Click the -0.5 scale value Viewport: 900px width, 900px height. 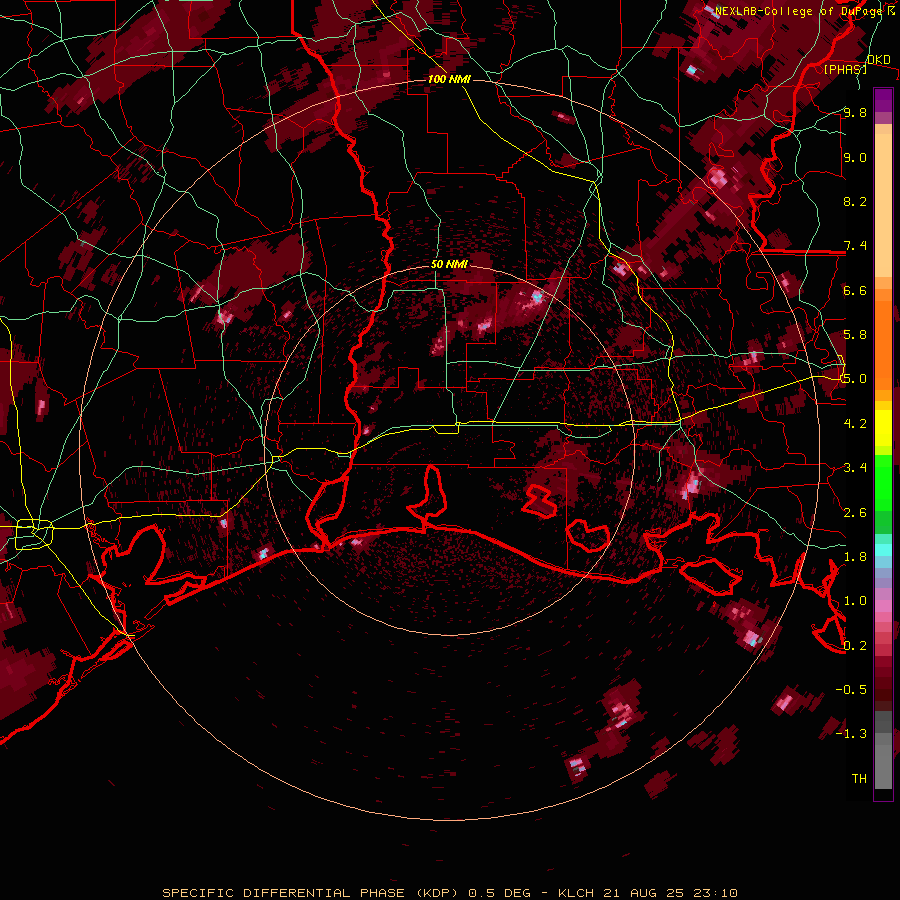[x=851, y=689]
